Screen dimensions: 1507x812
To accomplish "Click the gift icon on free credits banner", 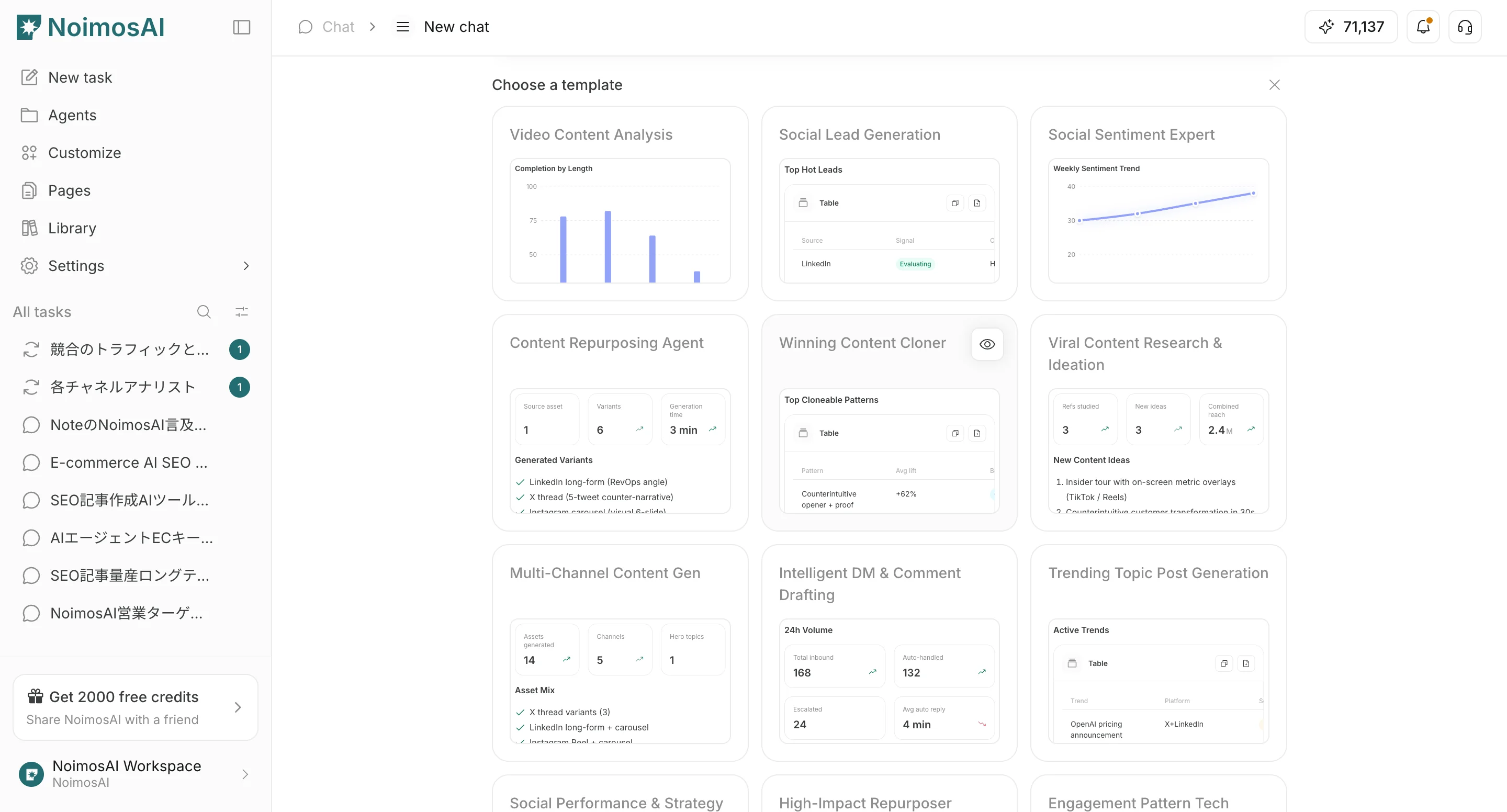I will 35,696.
